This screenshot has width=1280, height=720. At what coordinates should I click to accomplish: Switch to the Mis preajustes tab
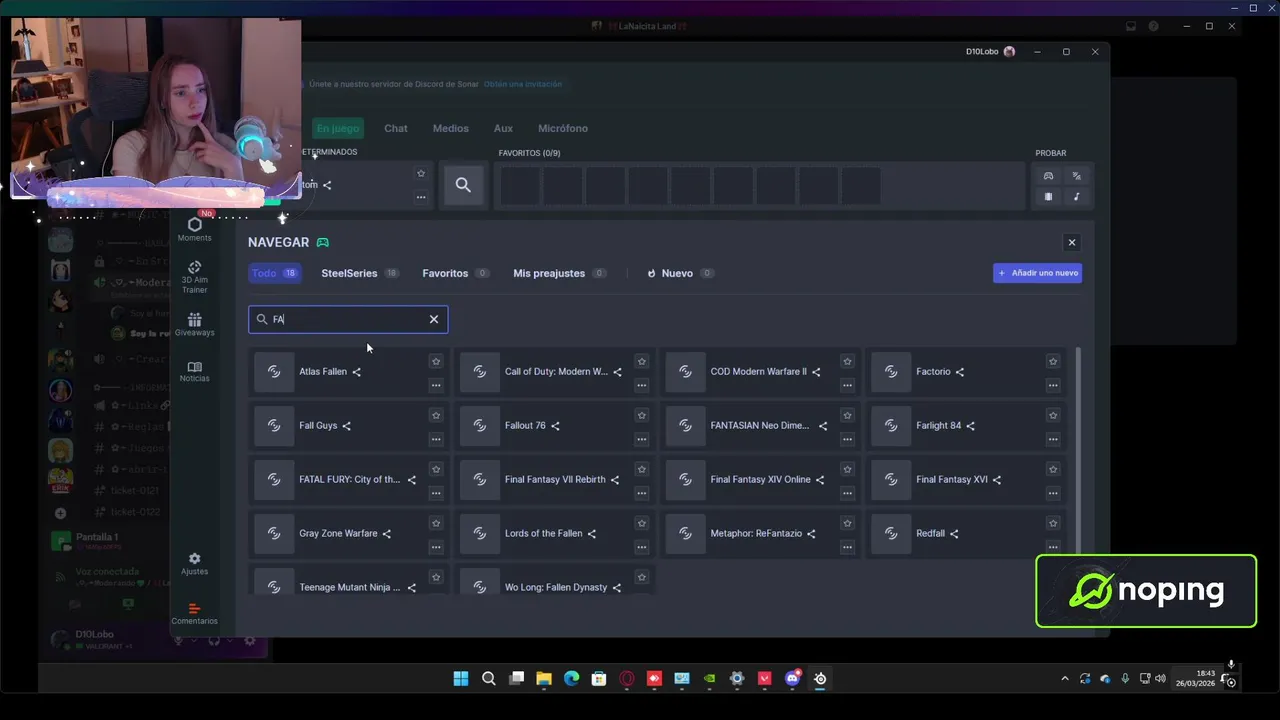[x=560, y=273]
